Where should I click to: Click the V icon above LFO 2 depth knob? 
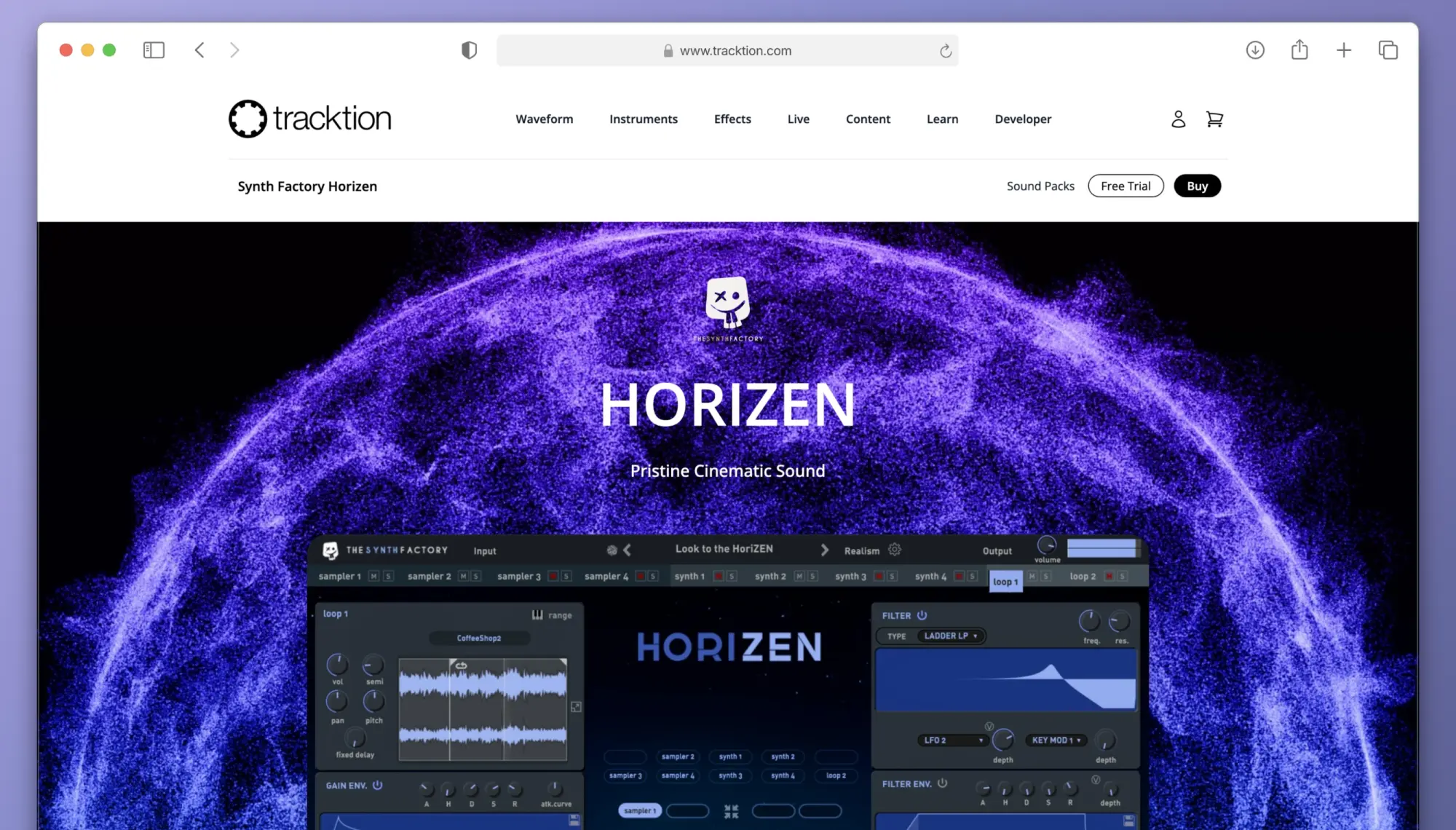tap(989, 727)
